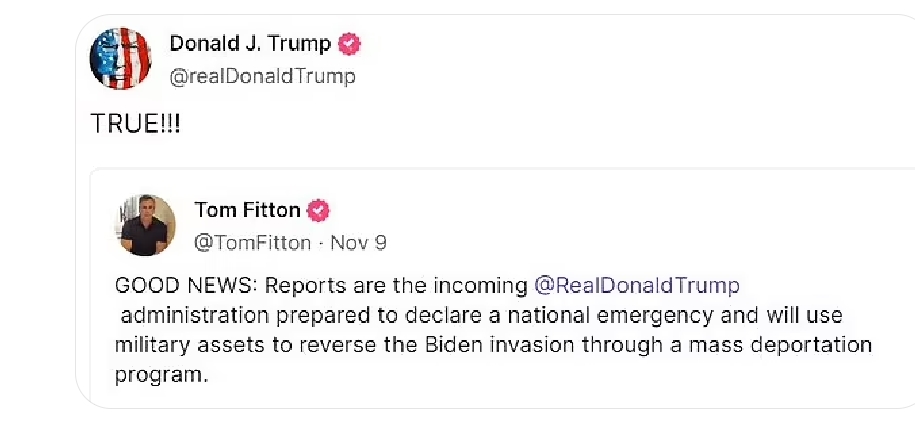Visit the @realDonaldTrump handle under the name
Screen dimensions: 915x431
(x=262, y=77)
